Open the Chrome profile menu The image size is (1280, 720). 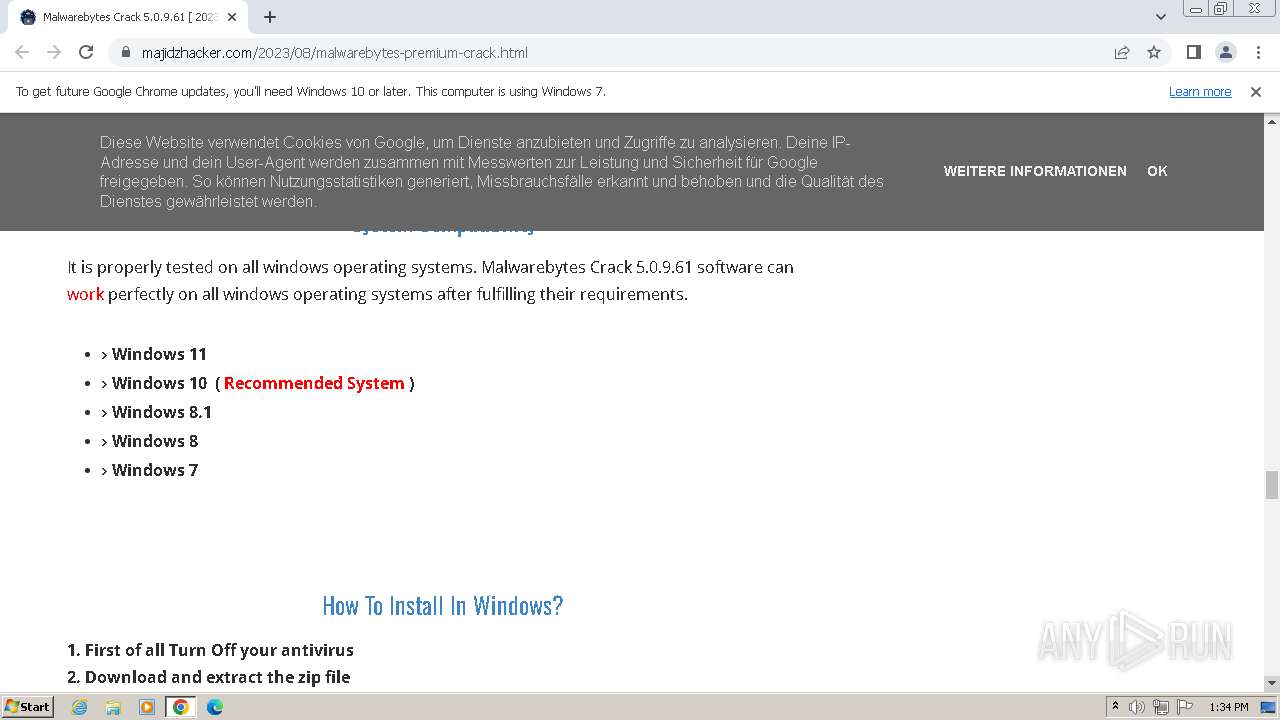tap(1225, 52)
